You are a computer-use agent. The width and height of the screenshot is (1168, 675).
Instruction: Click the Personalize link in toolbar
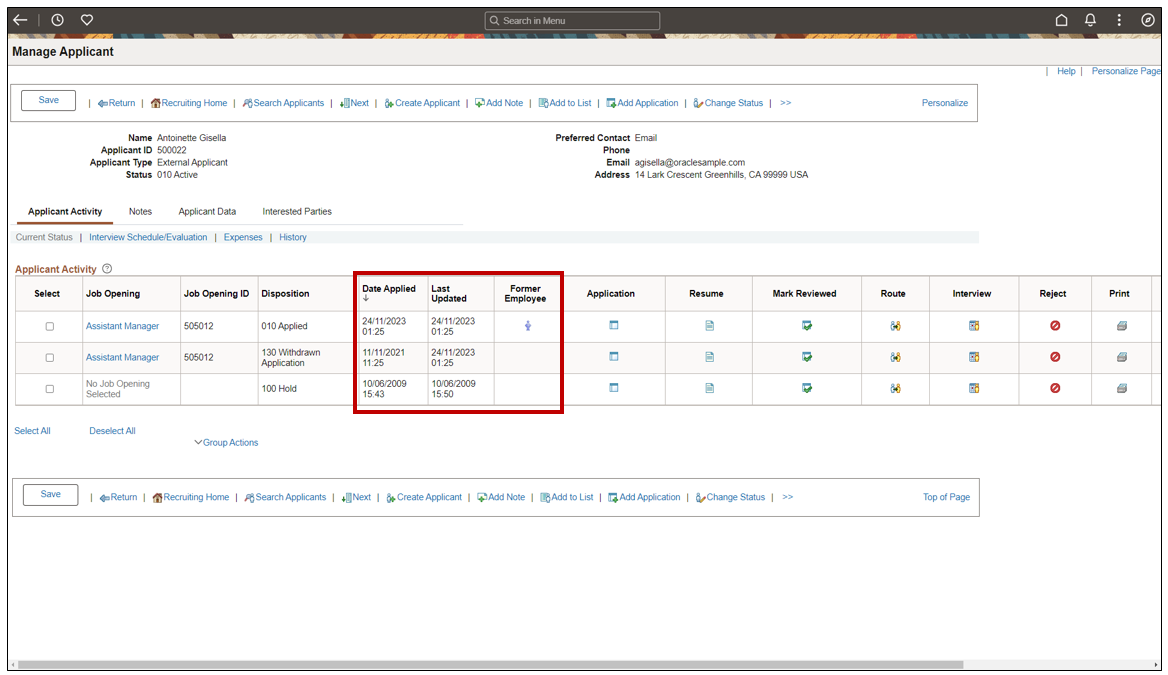[945, 103]
